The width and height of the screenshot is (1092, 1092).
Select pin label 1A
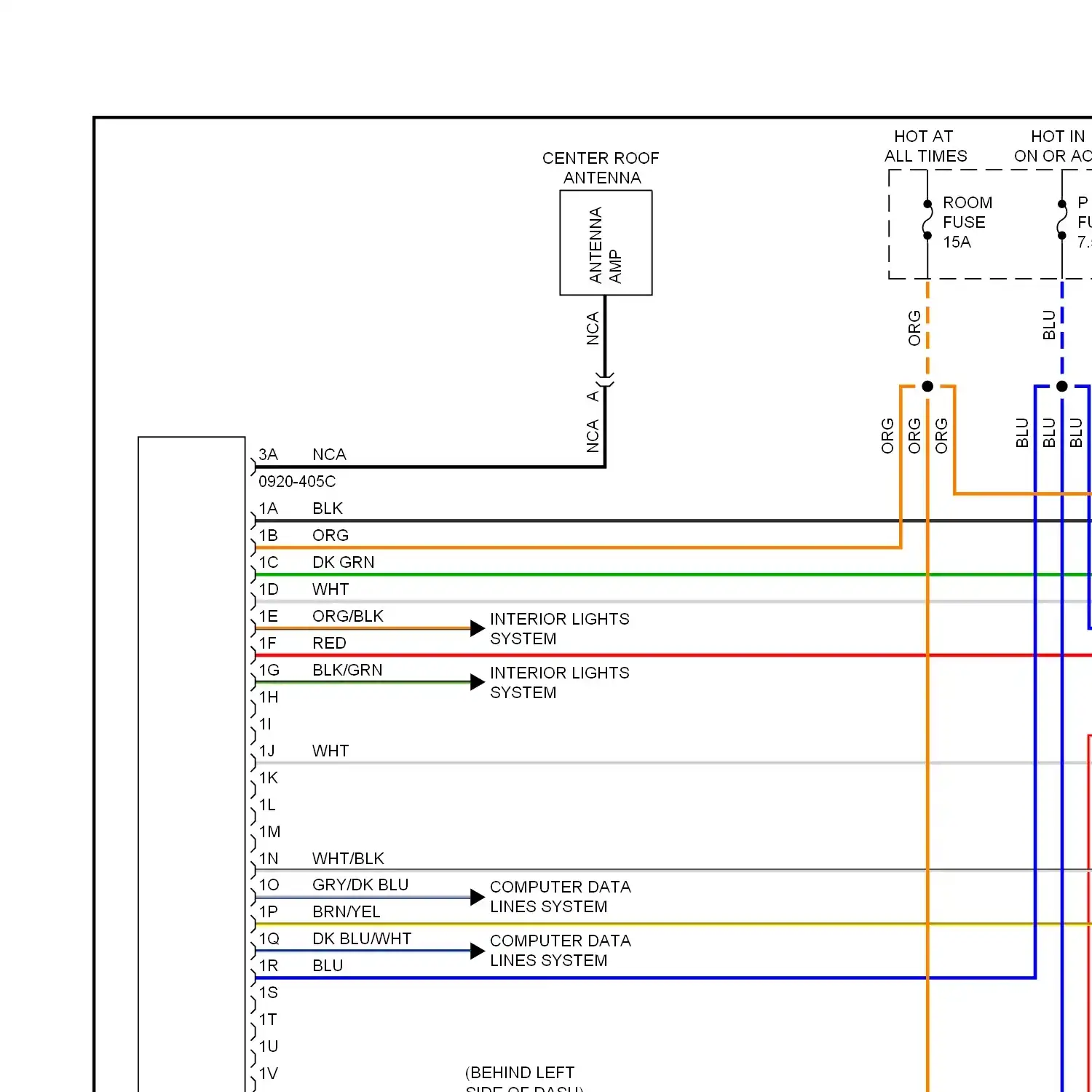click(269, 509)
